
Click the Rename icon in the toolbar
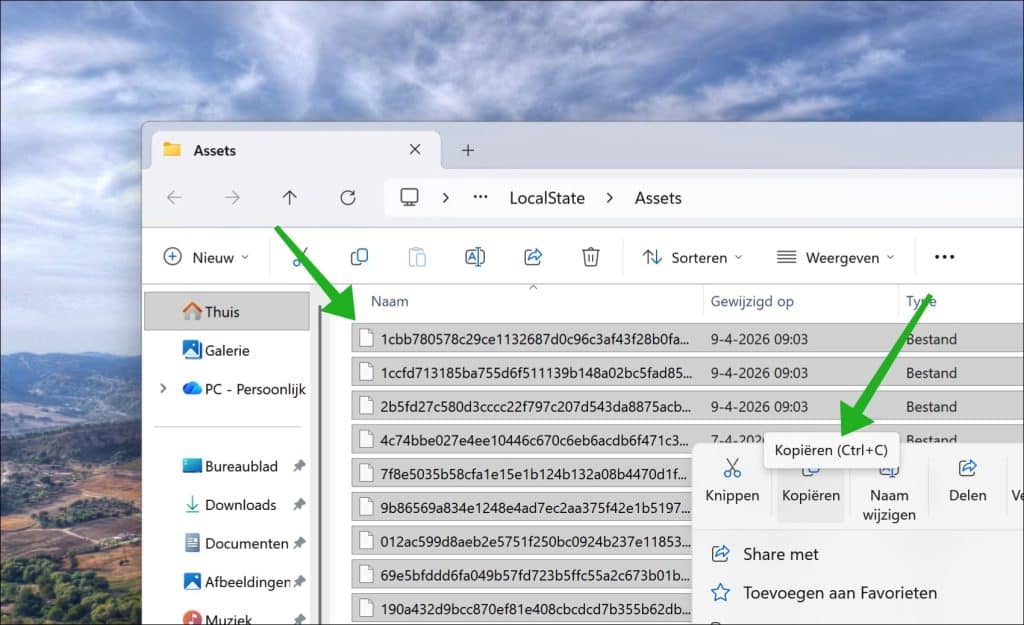pyautogui.click(x=475, y=257)
